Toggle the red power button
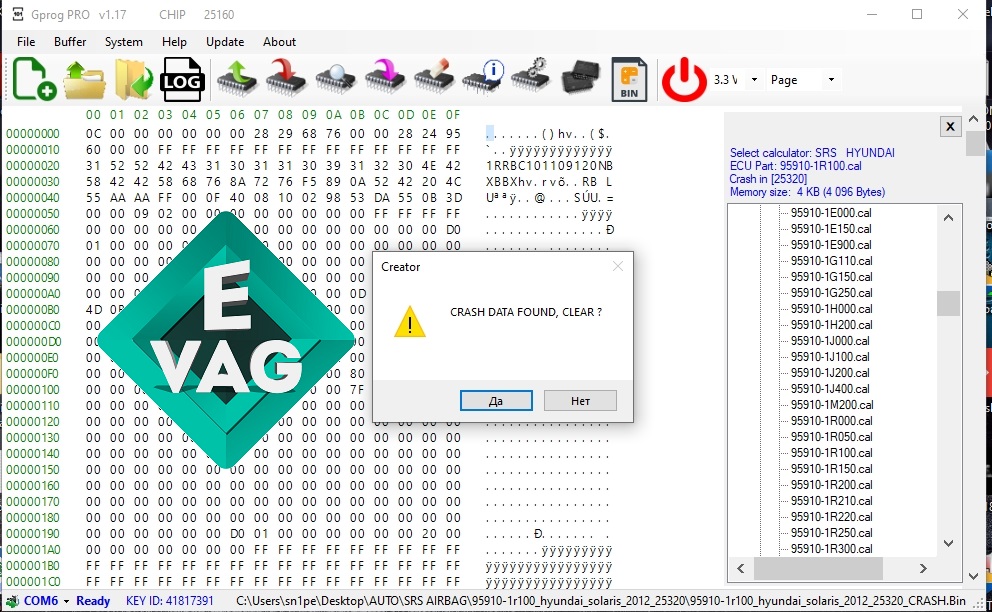Viewport: 992px width, 612px height. [x=684, y=79]
